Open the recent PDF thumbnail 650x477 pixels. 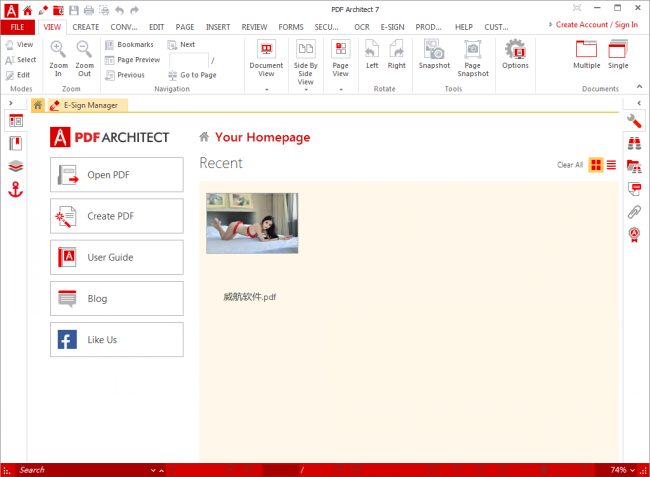(x=252, y=223)
